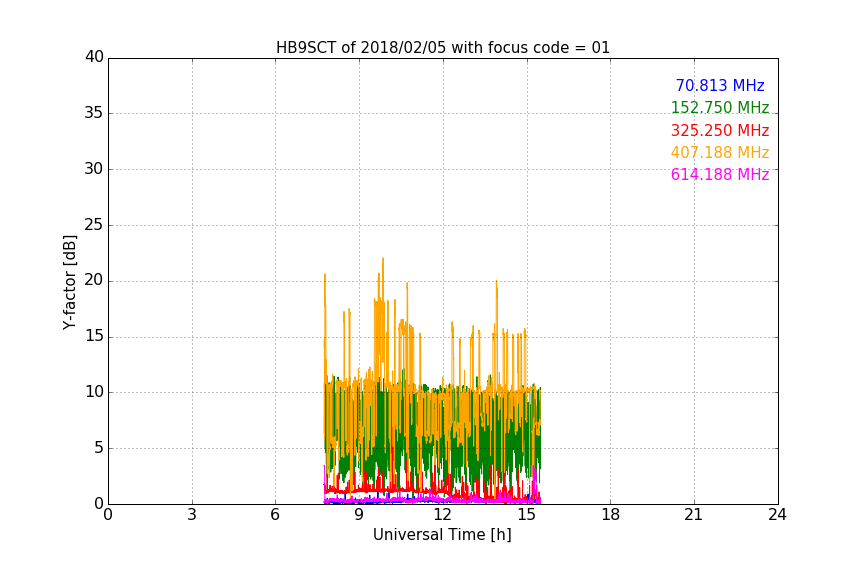Click the y-axis tick value 20
Viewport: 864px width, 576px height.
(x=94, y=281)
